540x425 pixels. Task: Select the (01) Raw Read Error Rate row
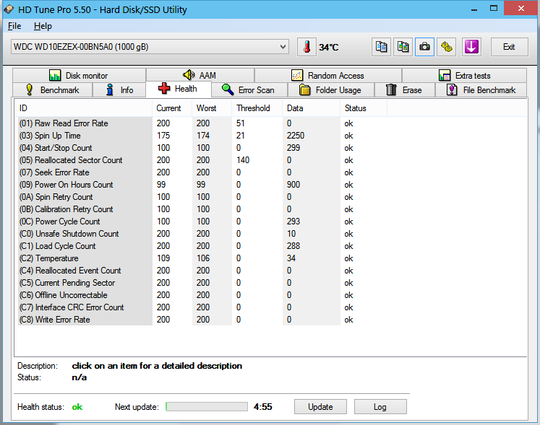coord(202,123)
